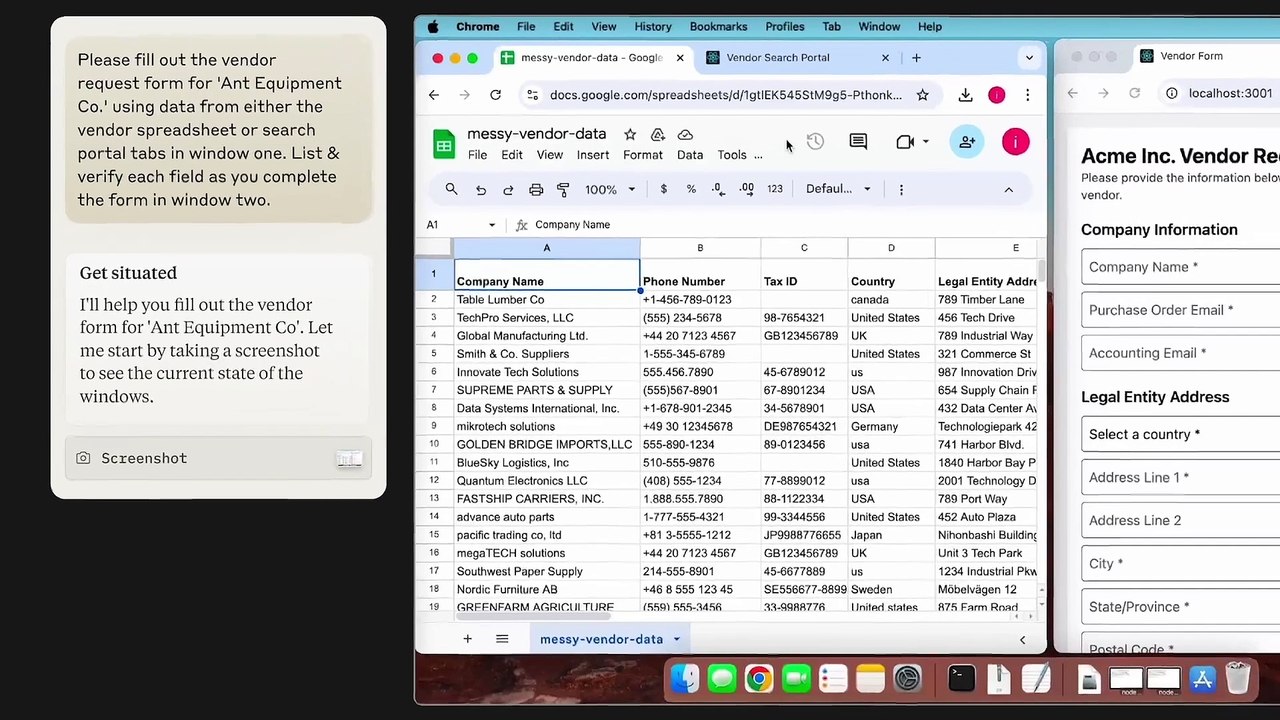
Task: Open the zoom 100% dropdown
Action: pyautogui.click(x=610, y=189)
